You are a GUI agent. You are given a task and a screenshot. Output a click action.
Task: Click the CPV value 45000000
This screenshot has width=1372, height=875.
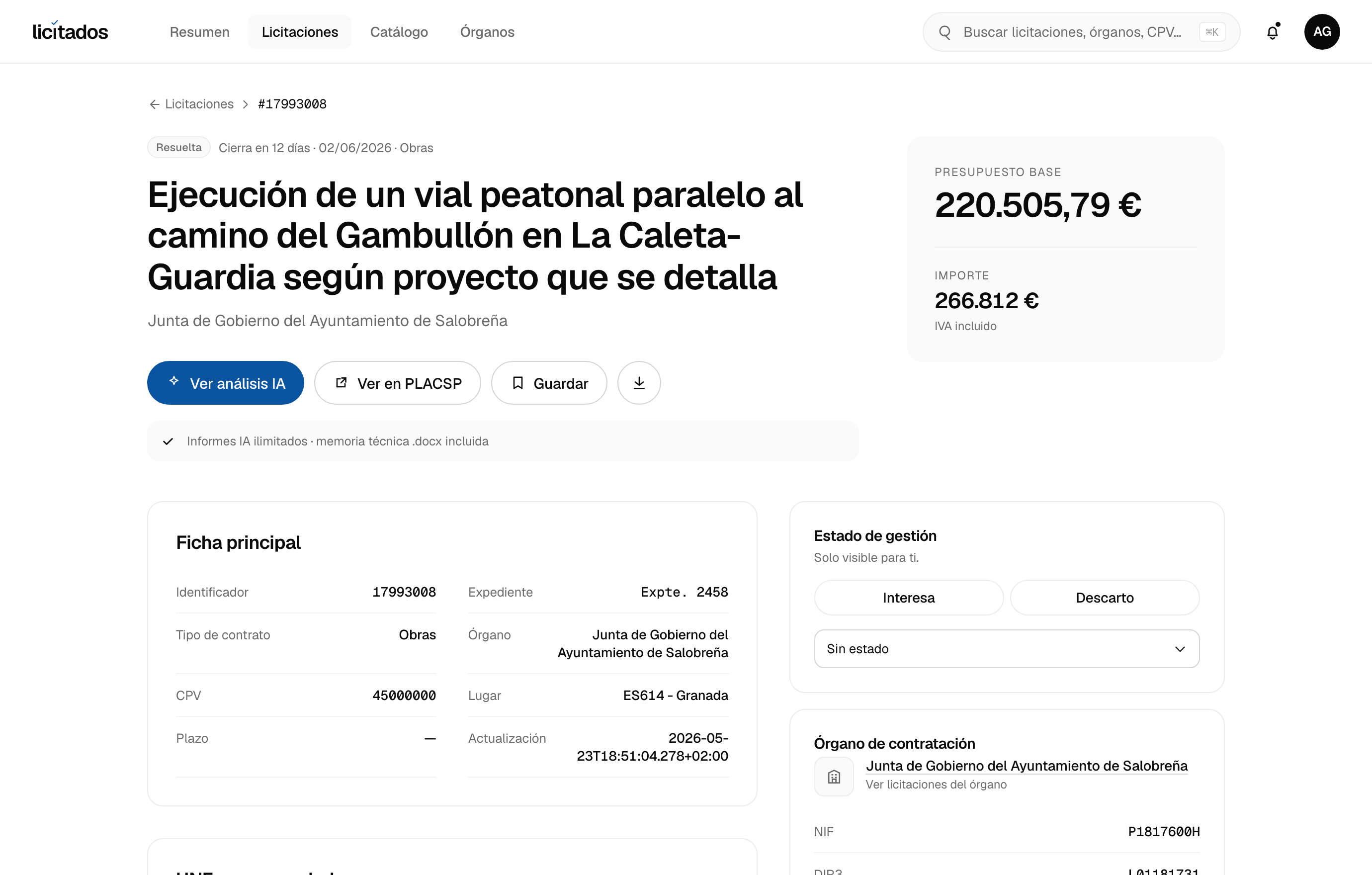404,696
